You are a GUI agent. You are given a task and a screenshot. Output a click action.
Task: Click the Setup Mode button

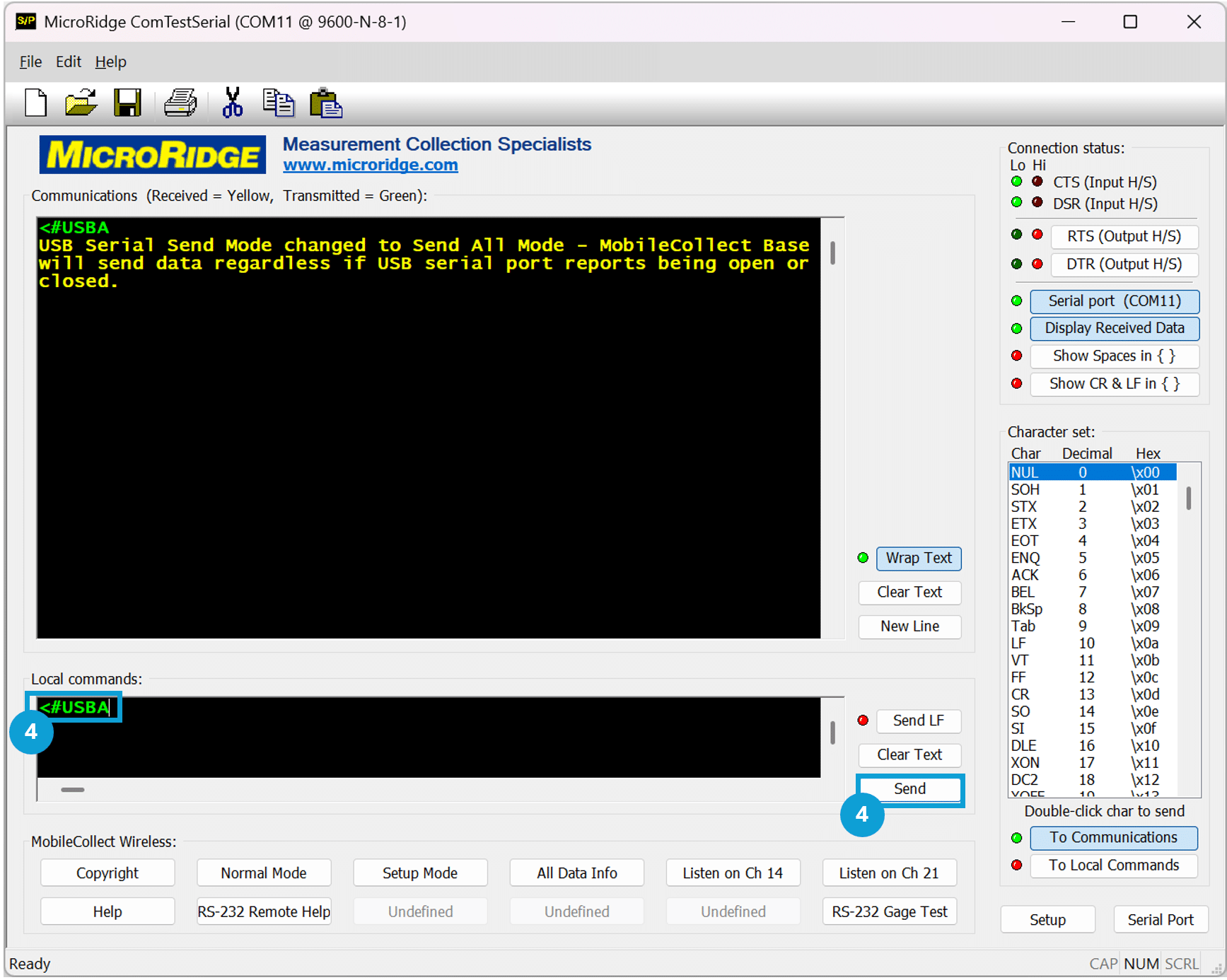point(420,873)
